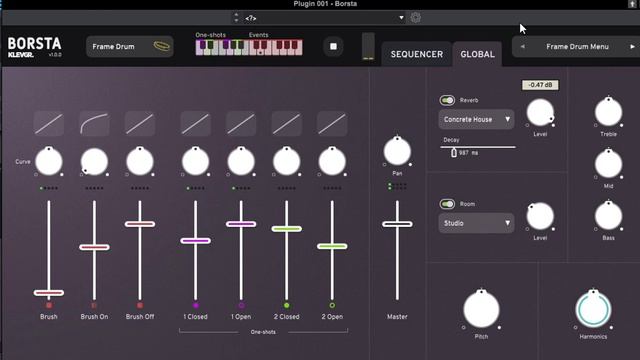
Task: Click the Brush Off curve shape icon
Action: 140,123
